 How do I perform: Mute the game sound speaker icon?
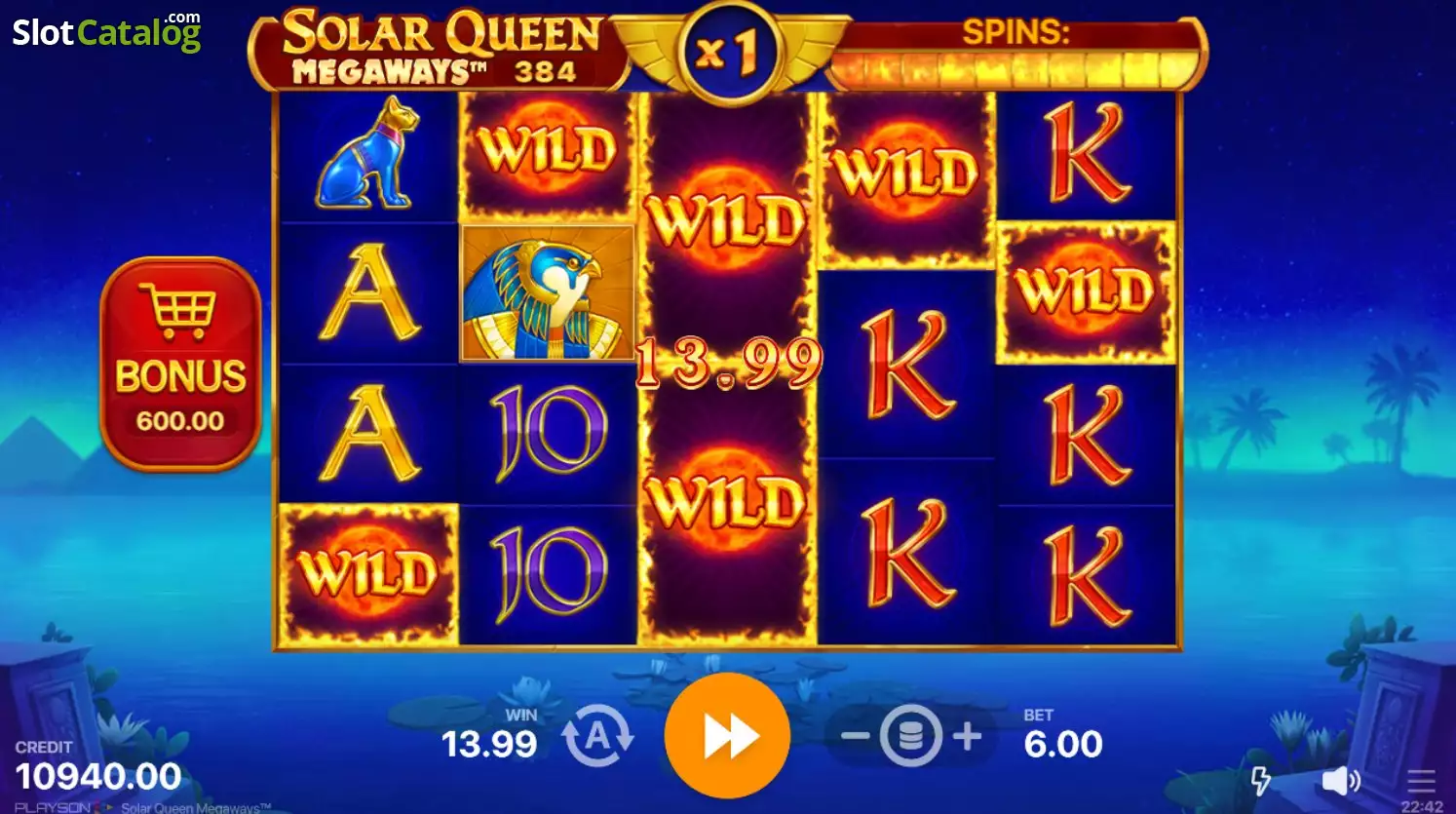pos(1341,780)
